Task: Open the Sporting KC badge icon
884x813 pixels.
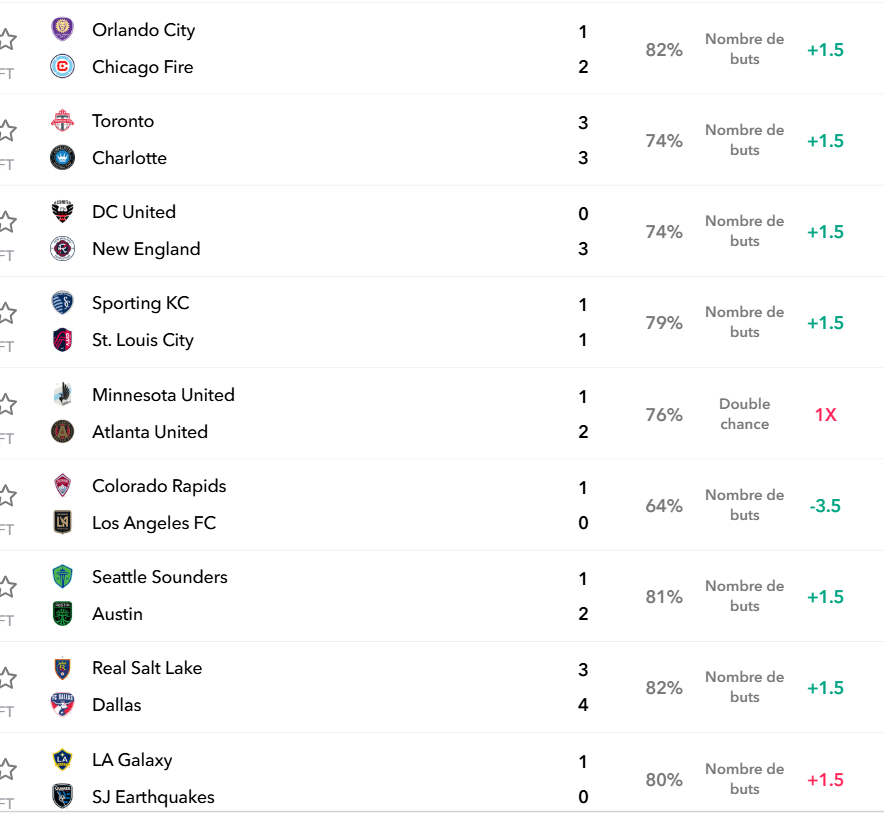Action: click(x=62, y=303)
